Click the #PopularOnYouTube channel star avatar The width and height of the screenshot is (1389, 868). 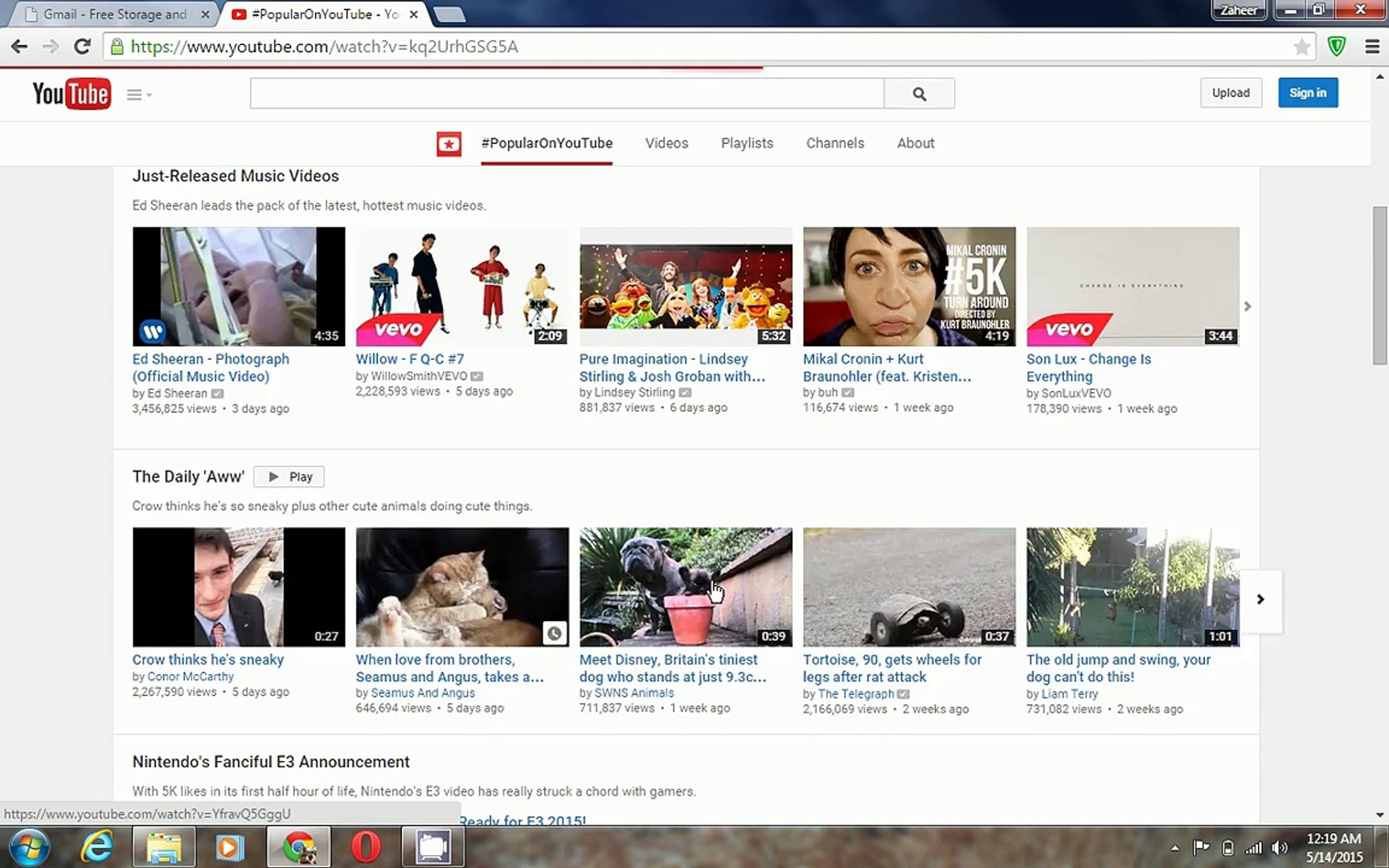point(449,144)
